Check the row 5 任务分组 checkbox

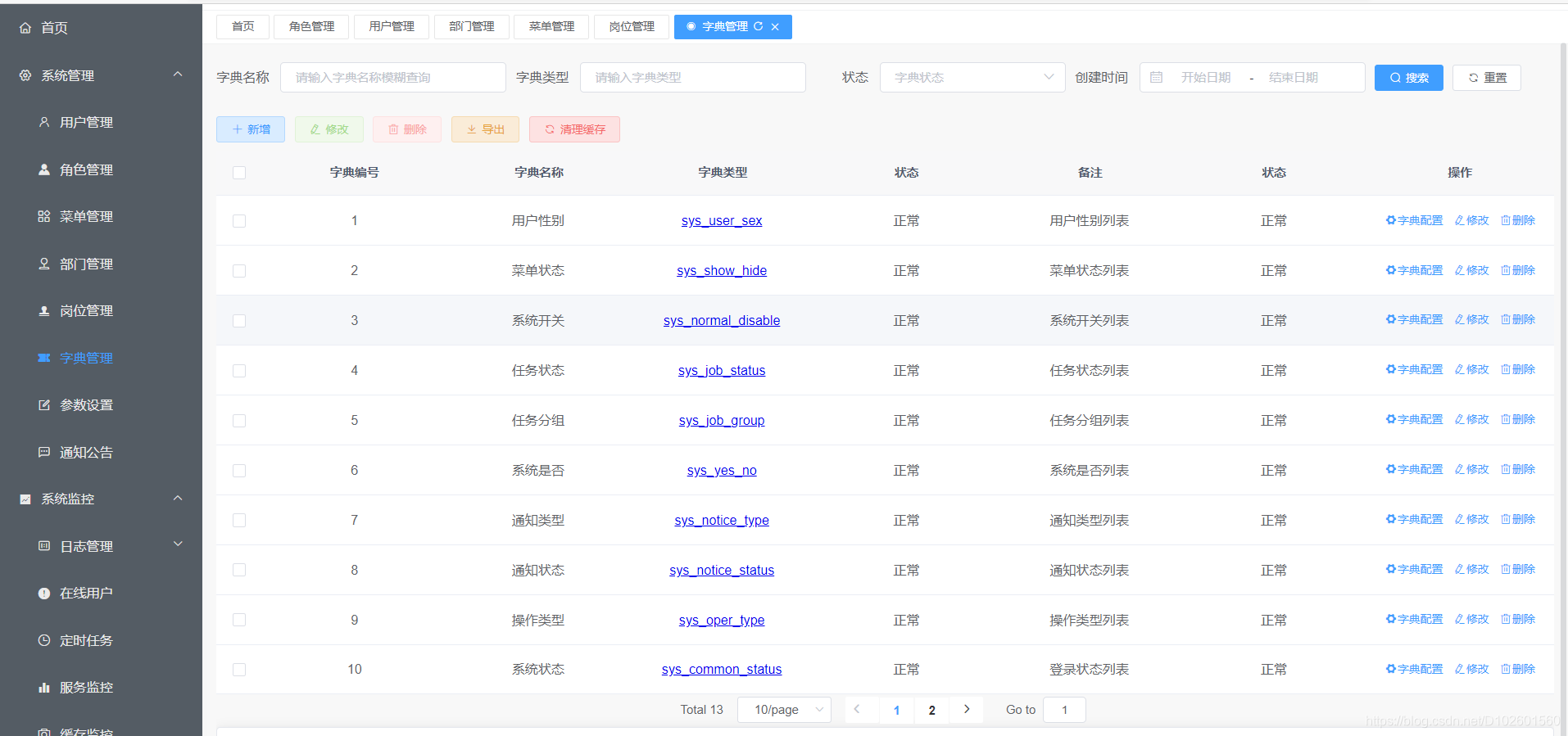pos(239,421)
